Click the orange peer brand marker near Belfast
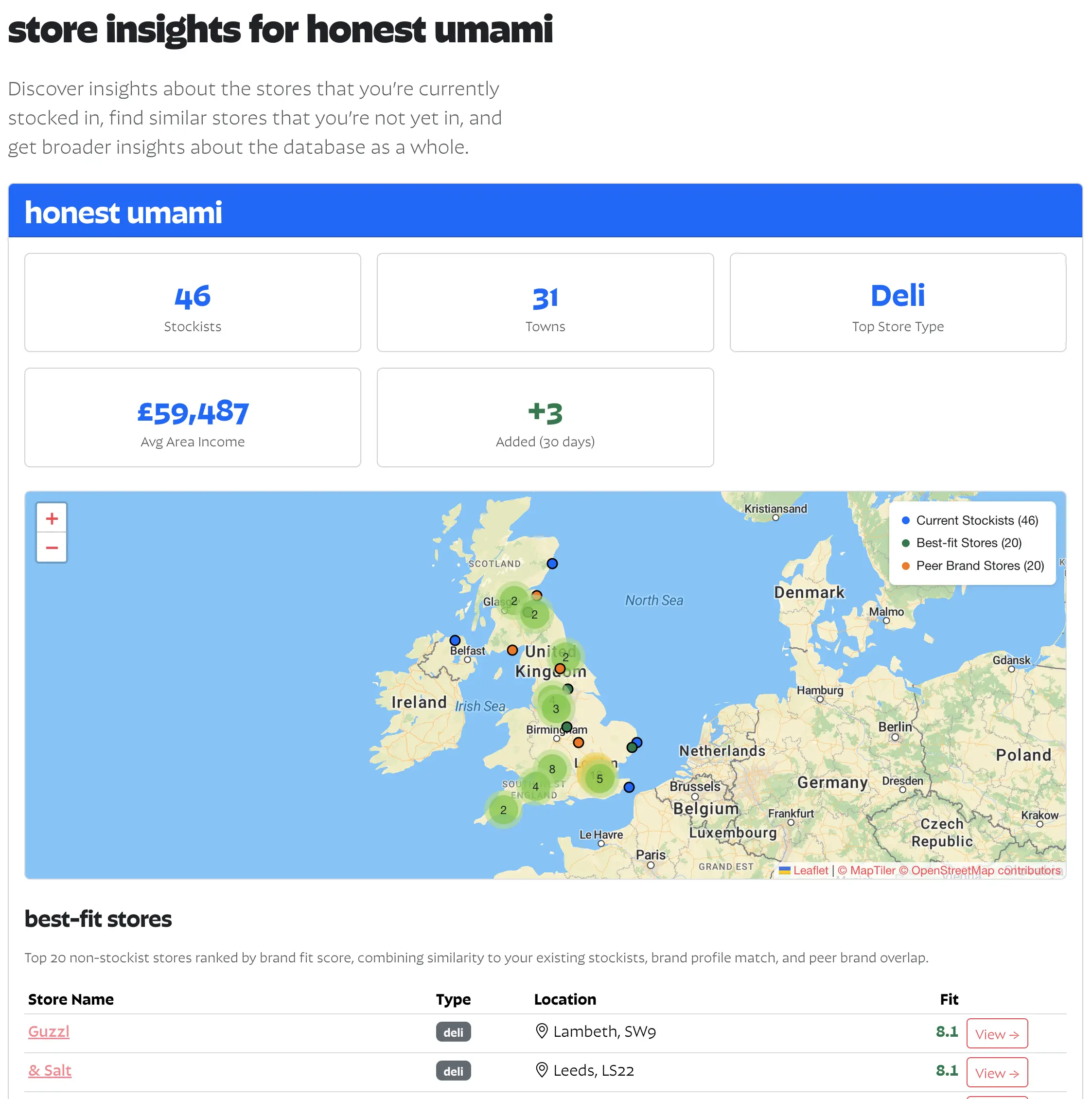Viewport: 1092px width, 1099px height. tap(513, 650)
